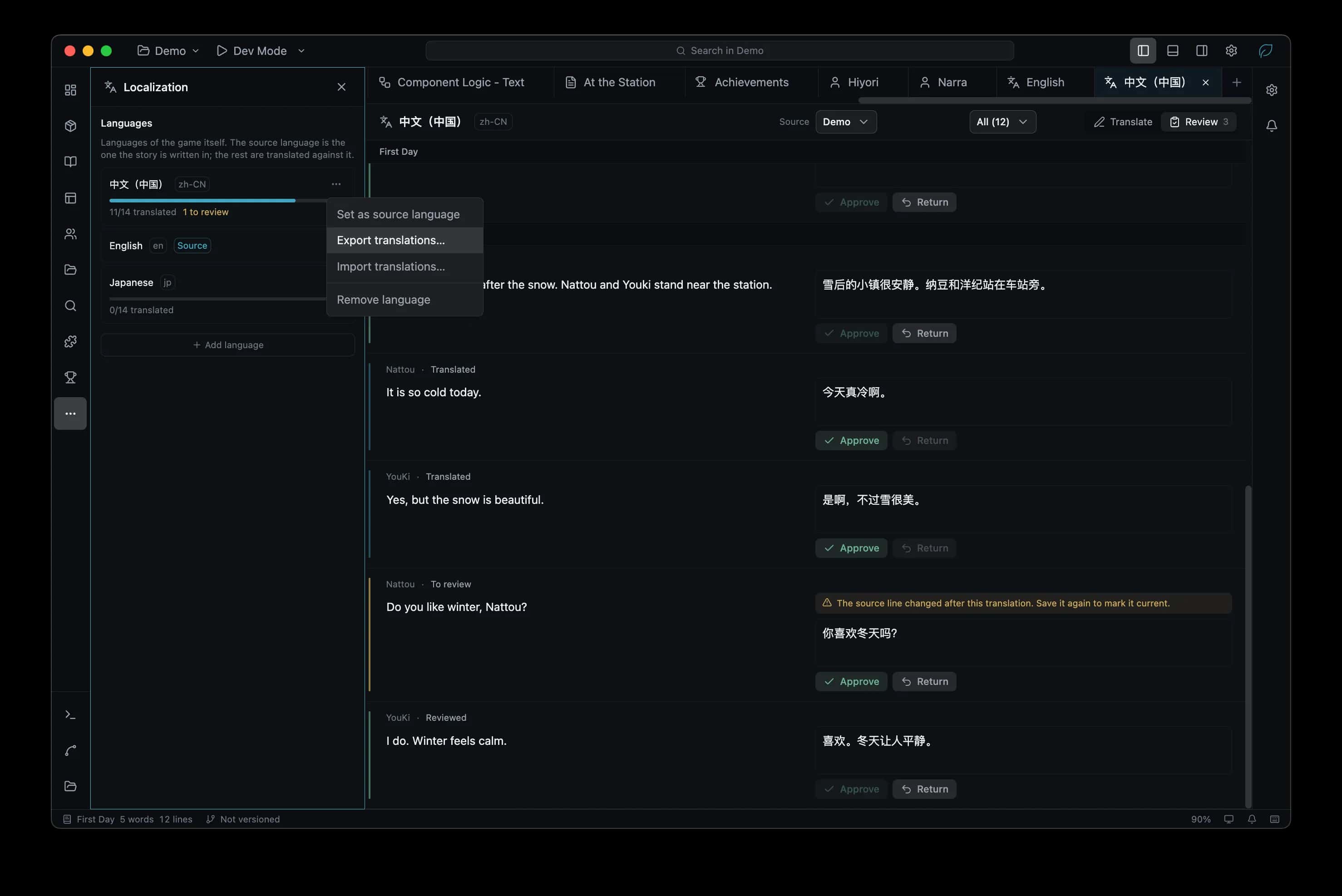1342x896 pixels.
Task: Click the Search in Demo field
Action: point(720,50)
